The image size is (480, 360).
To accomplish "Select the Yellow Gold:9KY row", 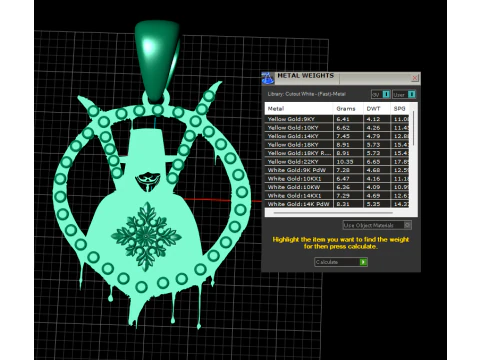I will click(337, 119).
